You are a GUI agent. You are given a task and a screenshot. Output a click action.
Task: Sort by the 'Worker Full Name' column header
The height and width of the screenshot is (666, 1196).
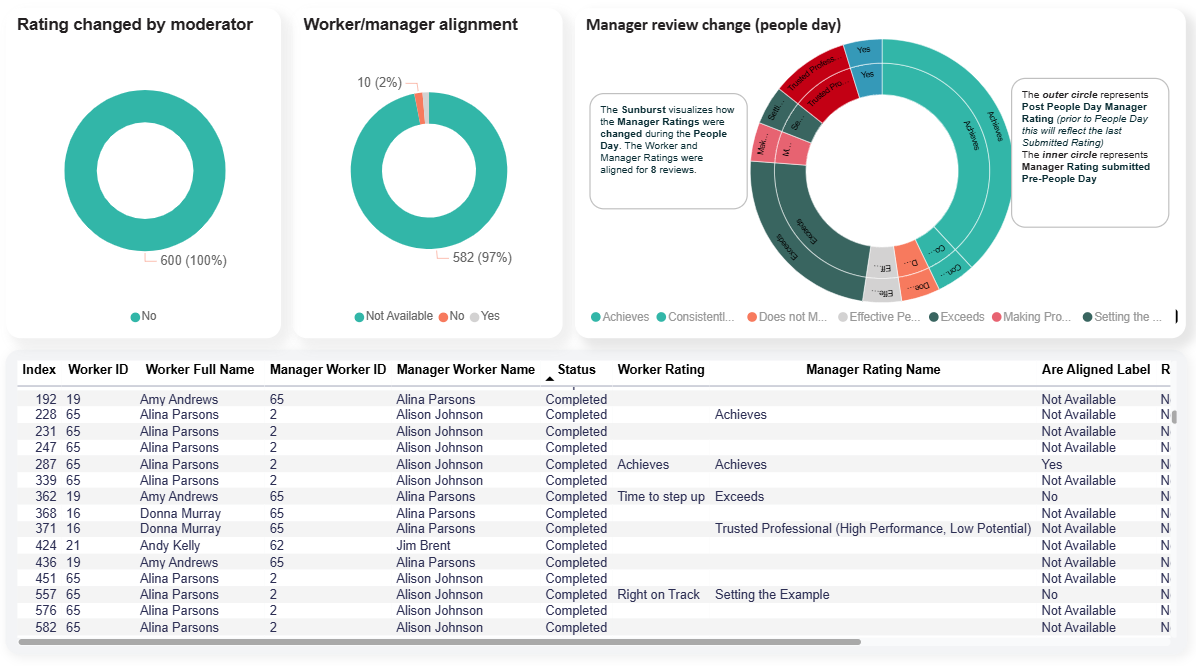(x=200, y=370)
